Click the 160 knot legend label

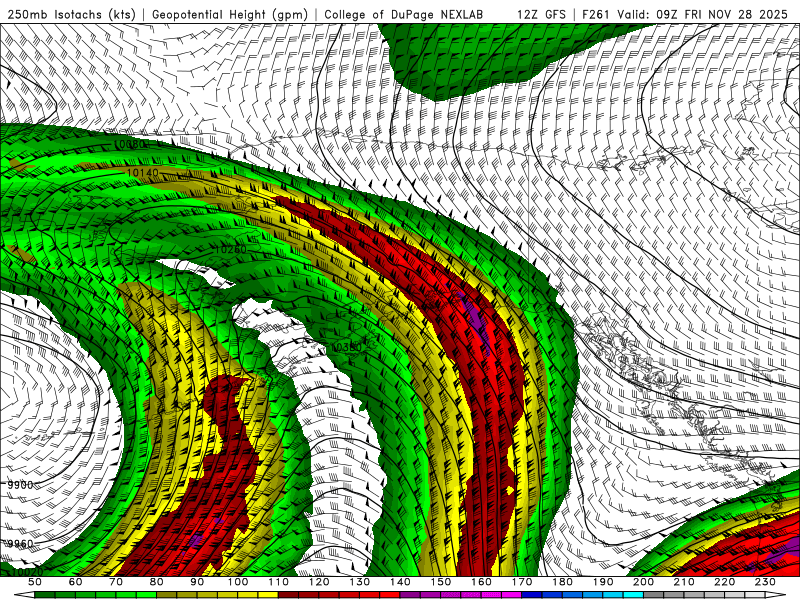pos(481,582)
